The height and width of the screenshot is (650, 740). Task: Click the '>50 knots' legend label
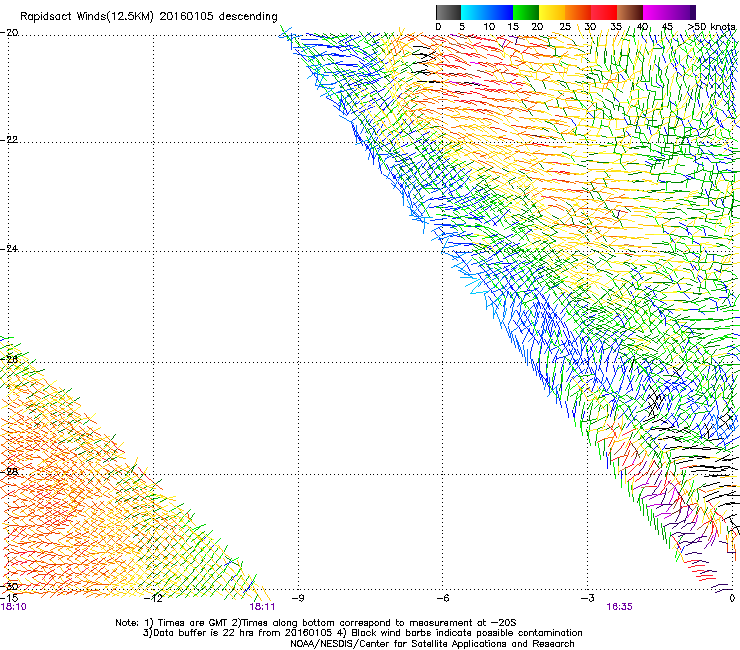pyautogui.click(x=711, y=27)
